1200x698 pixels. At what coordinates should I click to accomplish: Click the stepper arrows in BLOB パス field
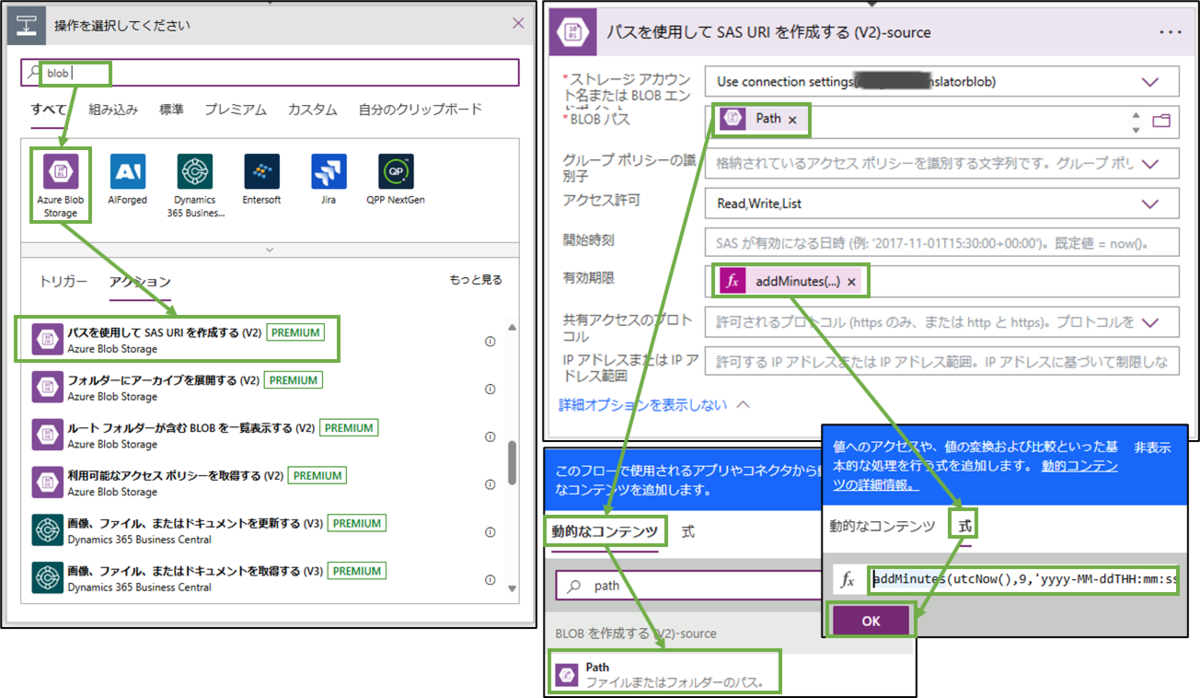1135,122
